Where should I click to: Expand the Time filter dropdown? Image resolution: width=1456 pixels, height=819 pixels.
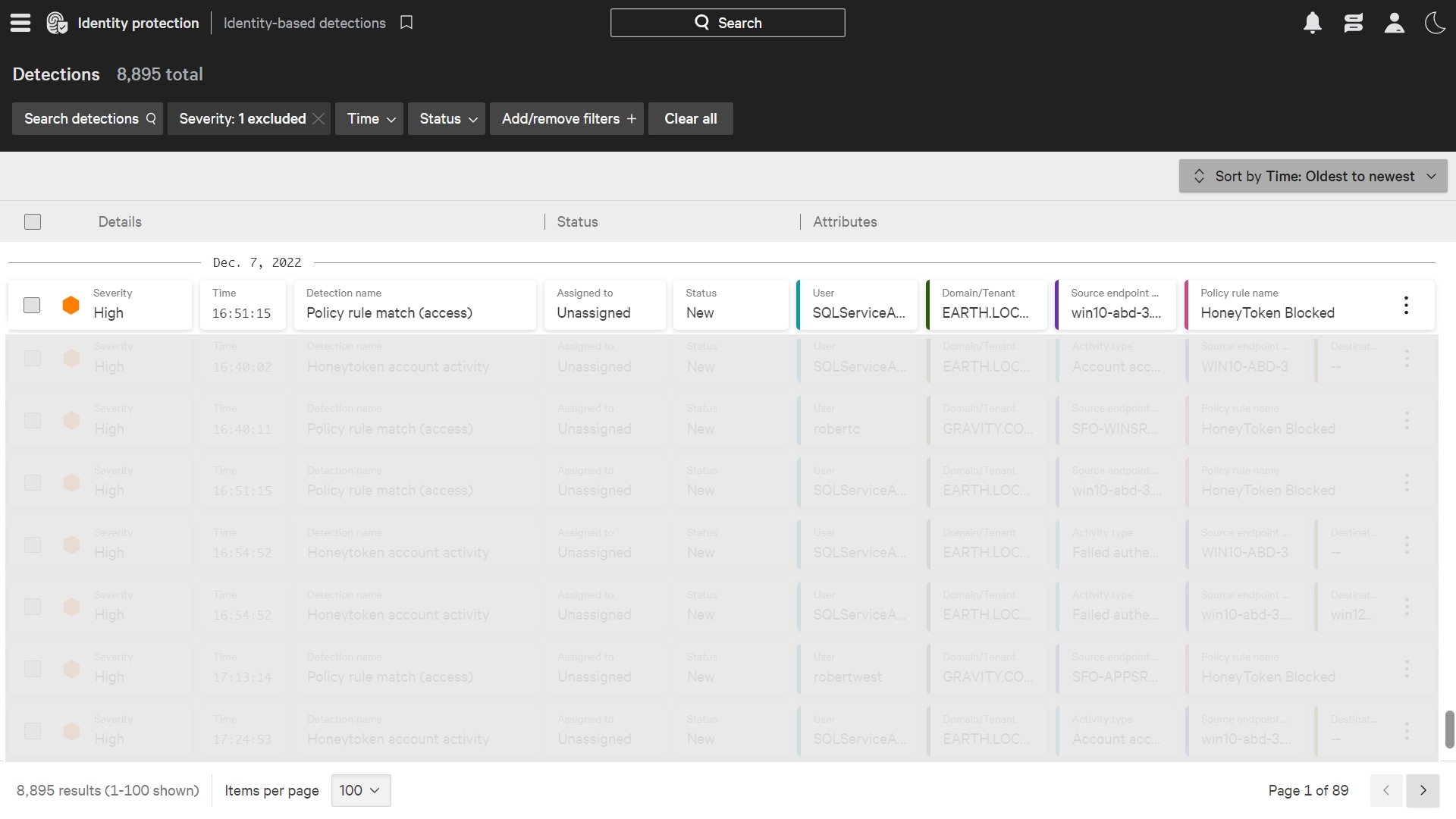370,119
